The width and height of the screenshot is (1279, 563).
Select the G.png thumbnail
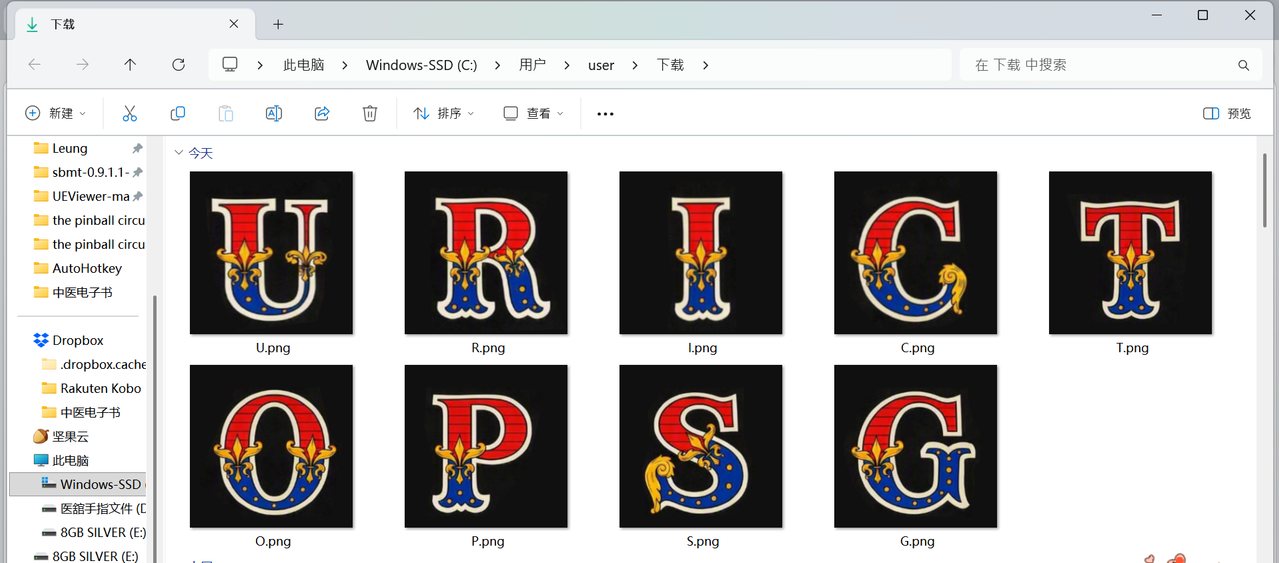pos(916,446)
